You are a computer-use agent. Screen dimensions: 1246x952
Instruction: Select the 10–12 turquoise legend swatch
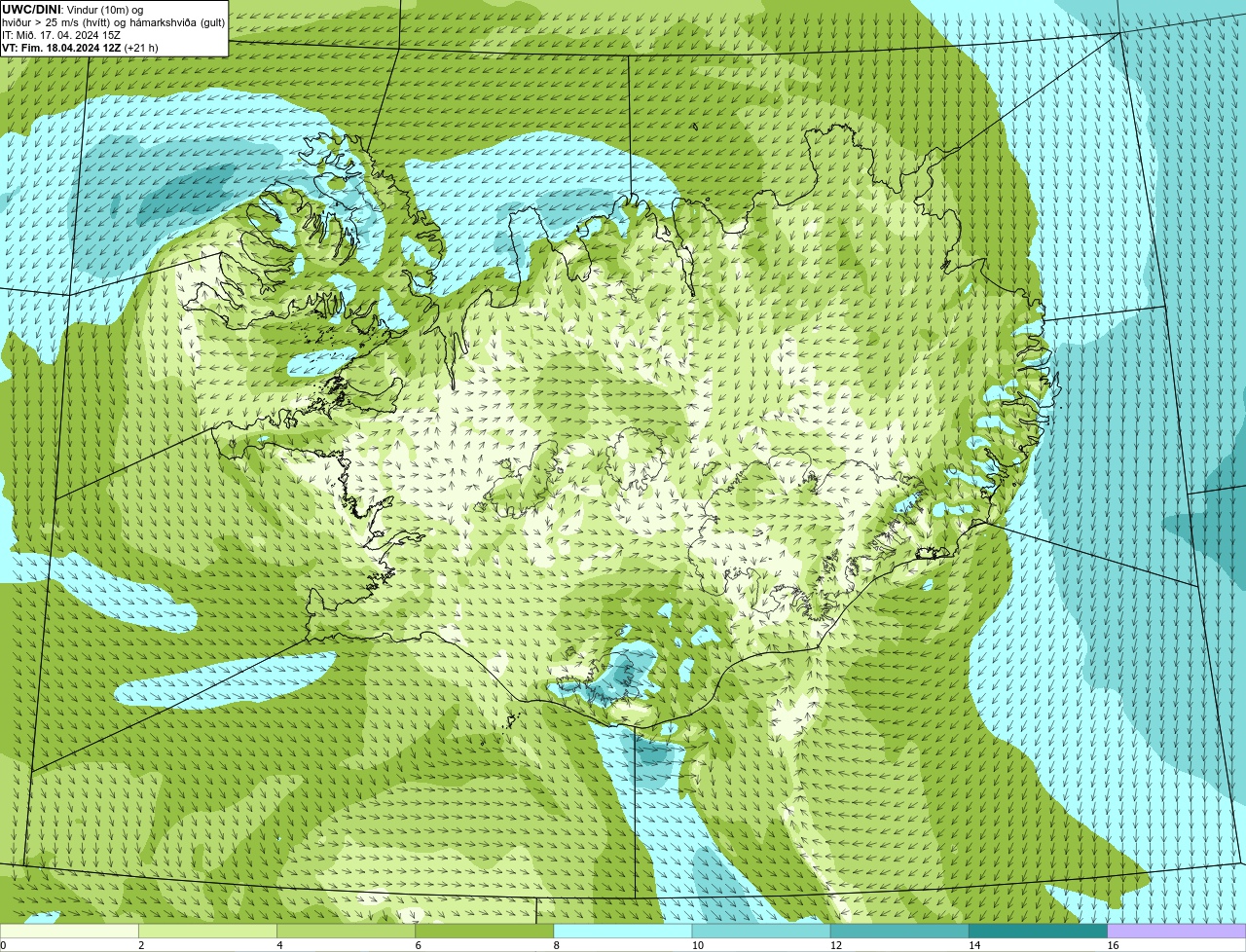tap(761, 932)
